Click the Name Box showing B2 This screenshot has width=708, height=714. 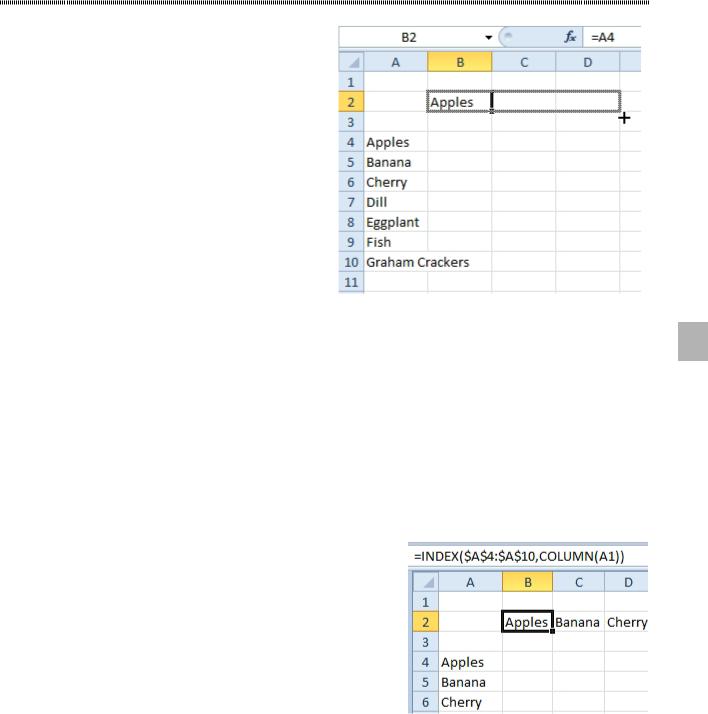pyautogui.click(x=416, y=37)
